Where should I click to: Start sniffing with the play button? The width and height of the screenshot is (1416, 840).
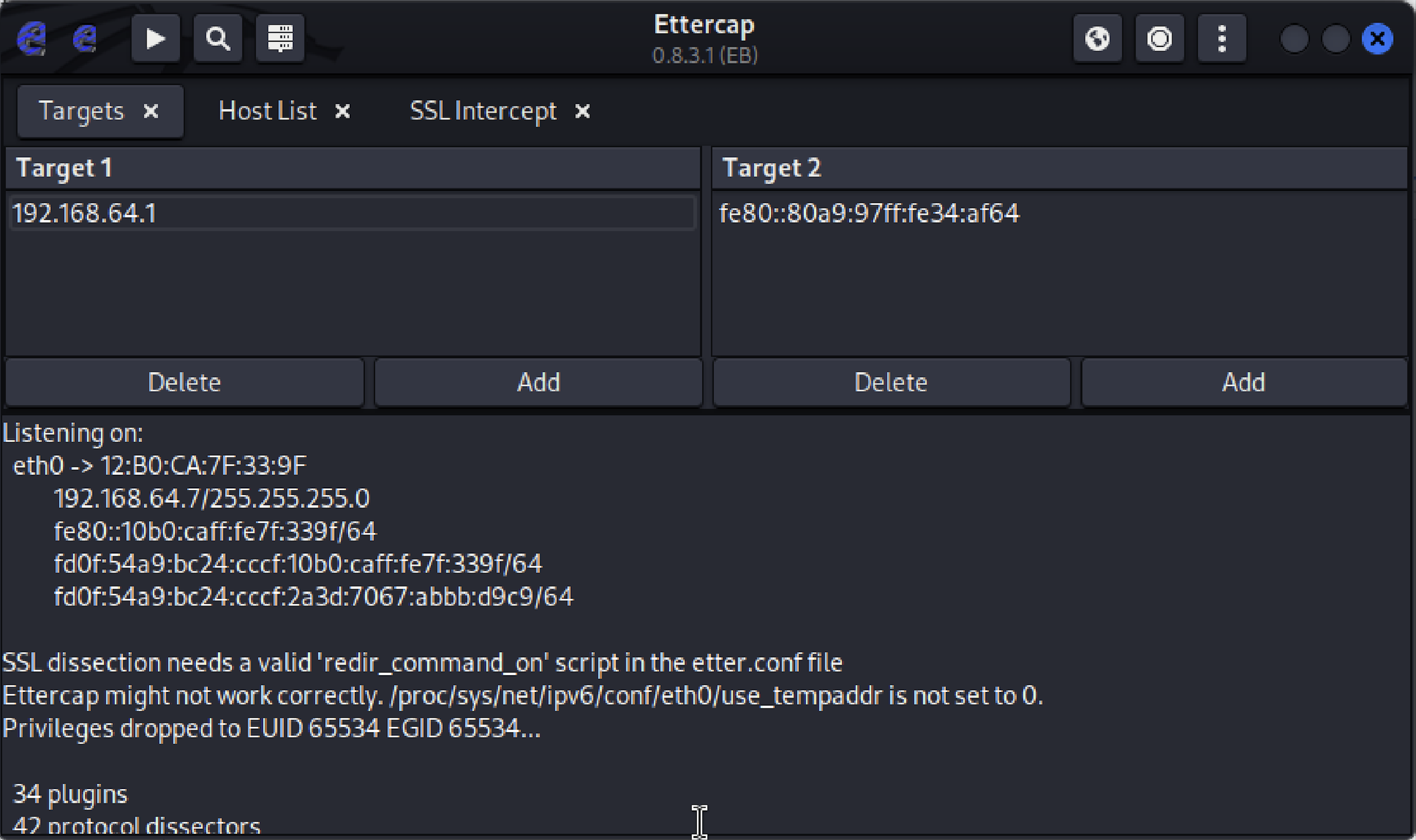coord(155,38)
